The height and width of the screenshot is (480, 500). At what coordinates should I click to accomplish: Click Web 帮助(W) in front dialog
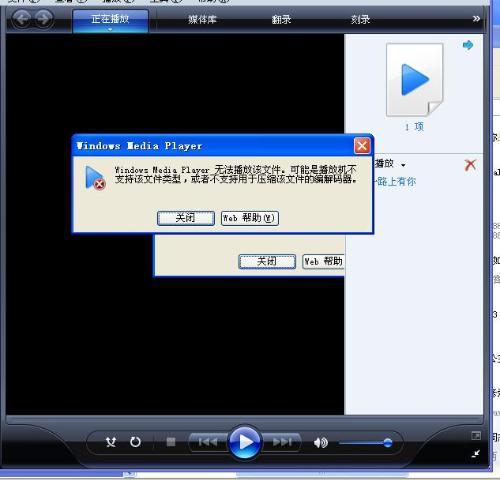250,218
